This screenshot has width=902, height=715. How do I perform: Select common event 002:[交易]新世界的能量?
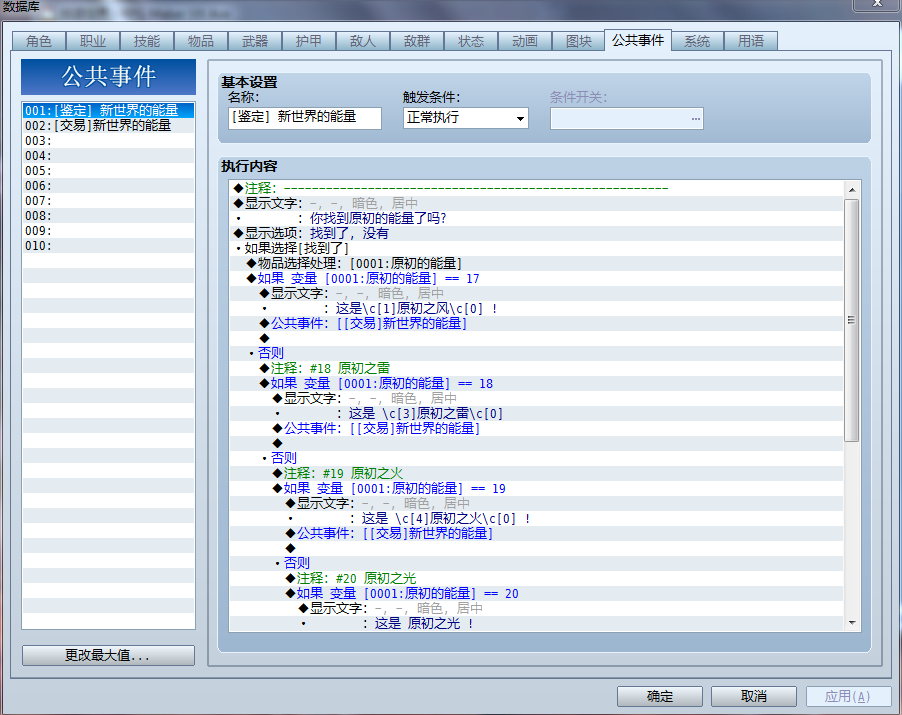point(108,125)
